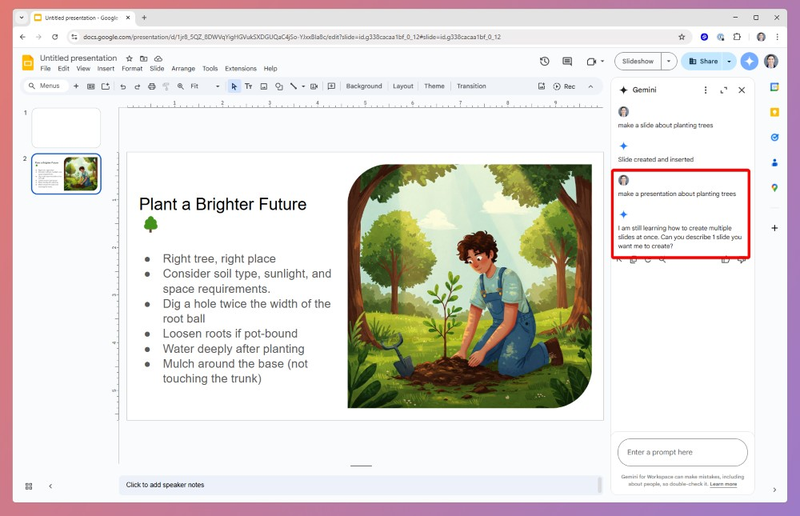This screenshot has width=800, height=516.
Task: Toggle grid view at bottom left
Action: pos(29,486)
